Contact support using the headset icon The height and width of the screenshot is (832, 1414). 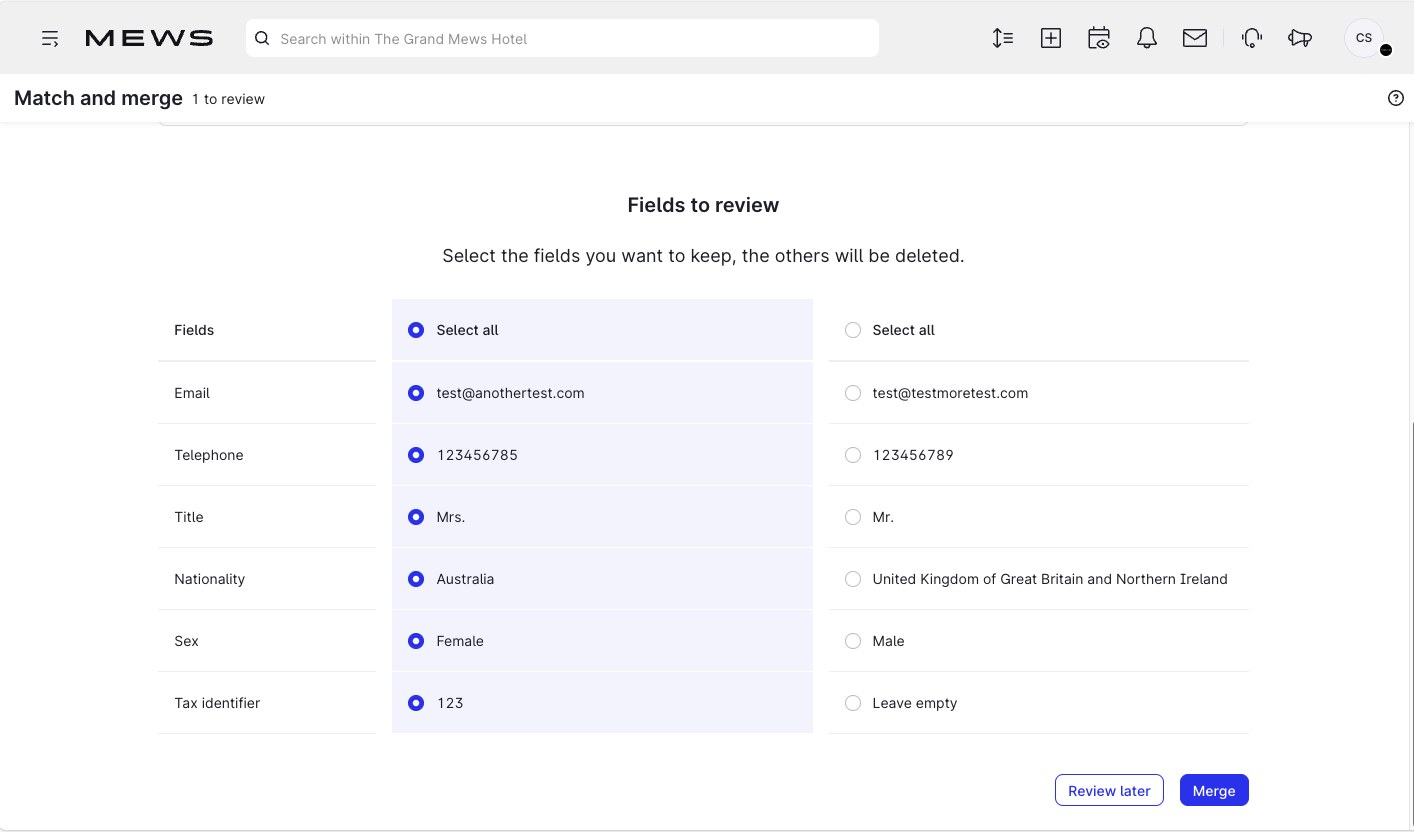(x=1251, y=37)
